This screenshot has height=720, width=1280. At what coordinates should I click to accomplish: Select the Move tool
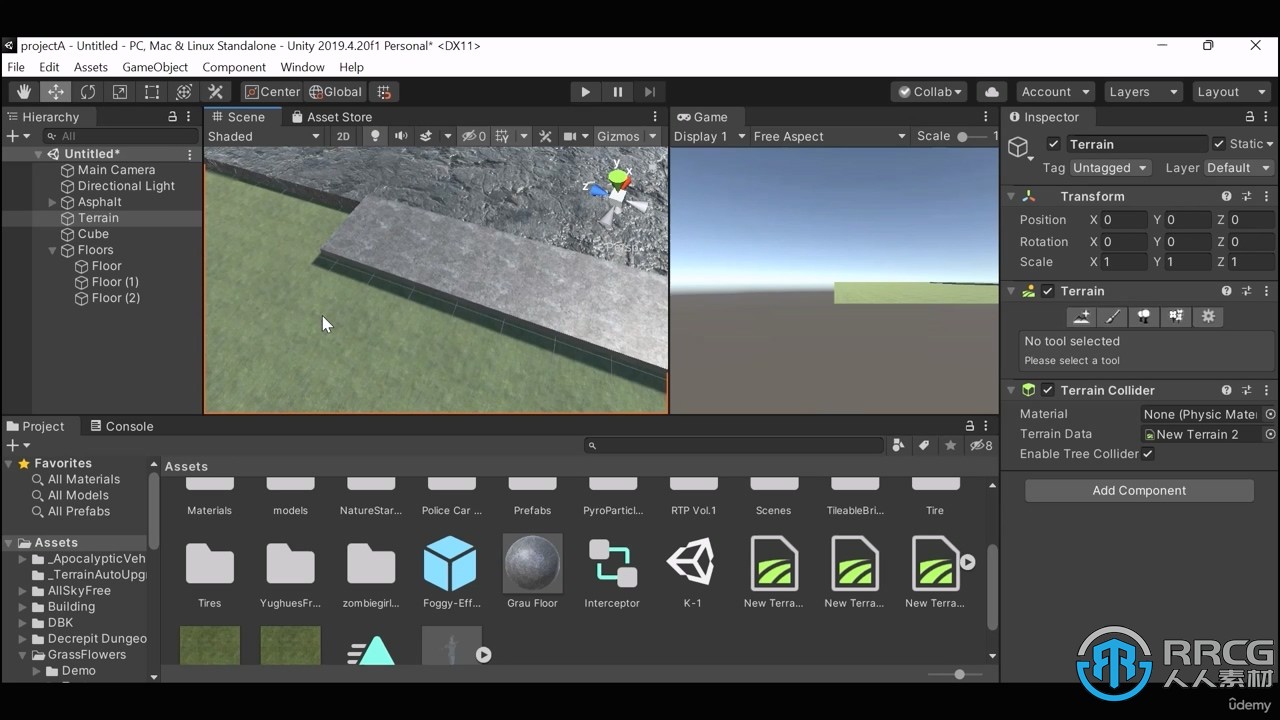(55, 92)
